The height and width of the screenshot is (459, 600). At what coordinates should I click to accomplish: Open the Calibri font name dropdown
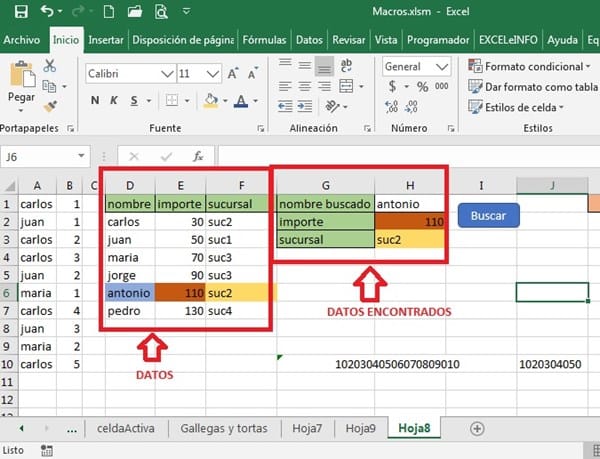[166, 73]
